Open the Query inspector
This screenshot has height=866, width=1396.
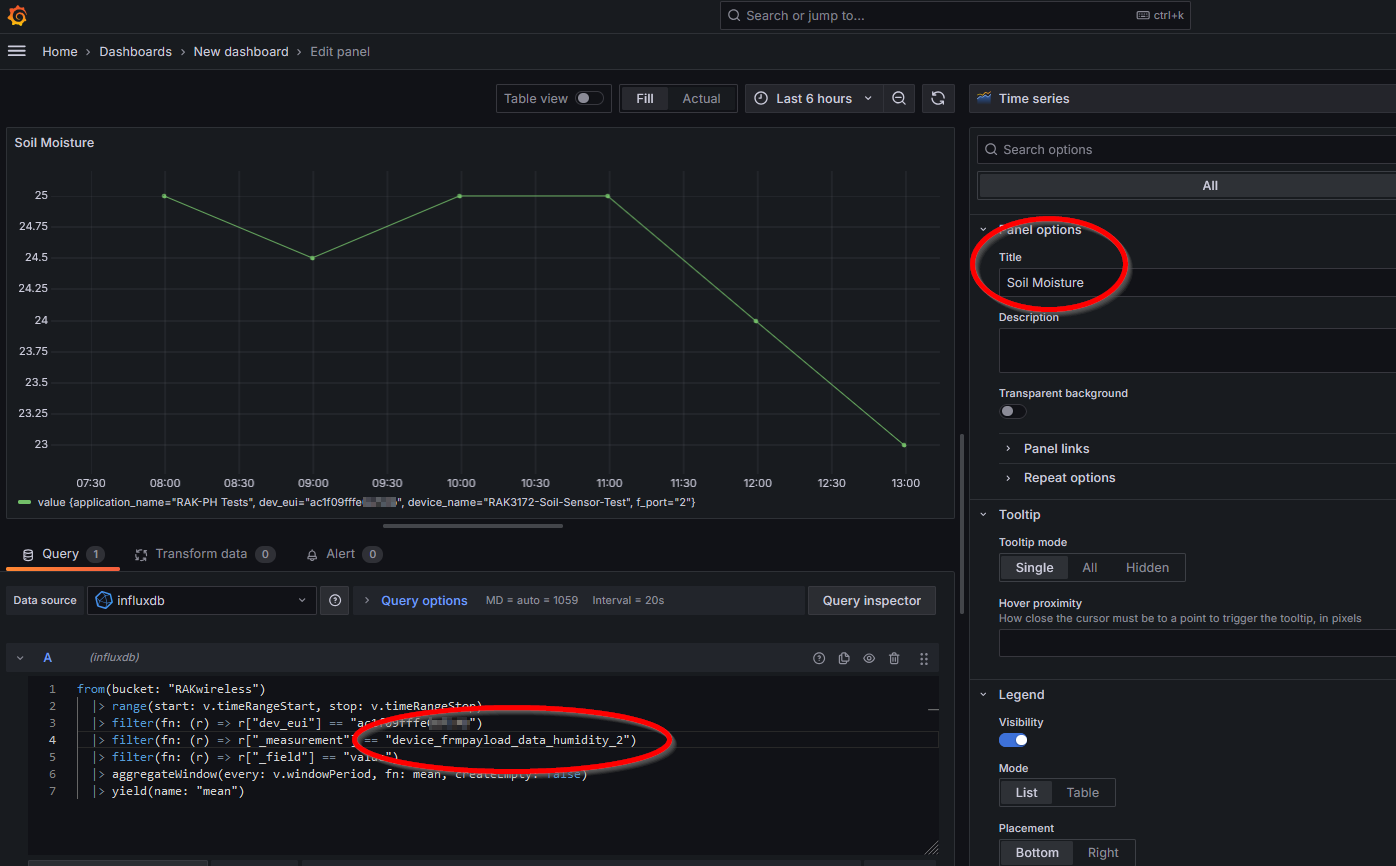871,600
